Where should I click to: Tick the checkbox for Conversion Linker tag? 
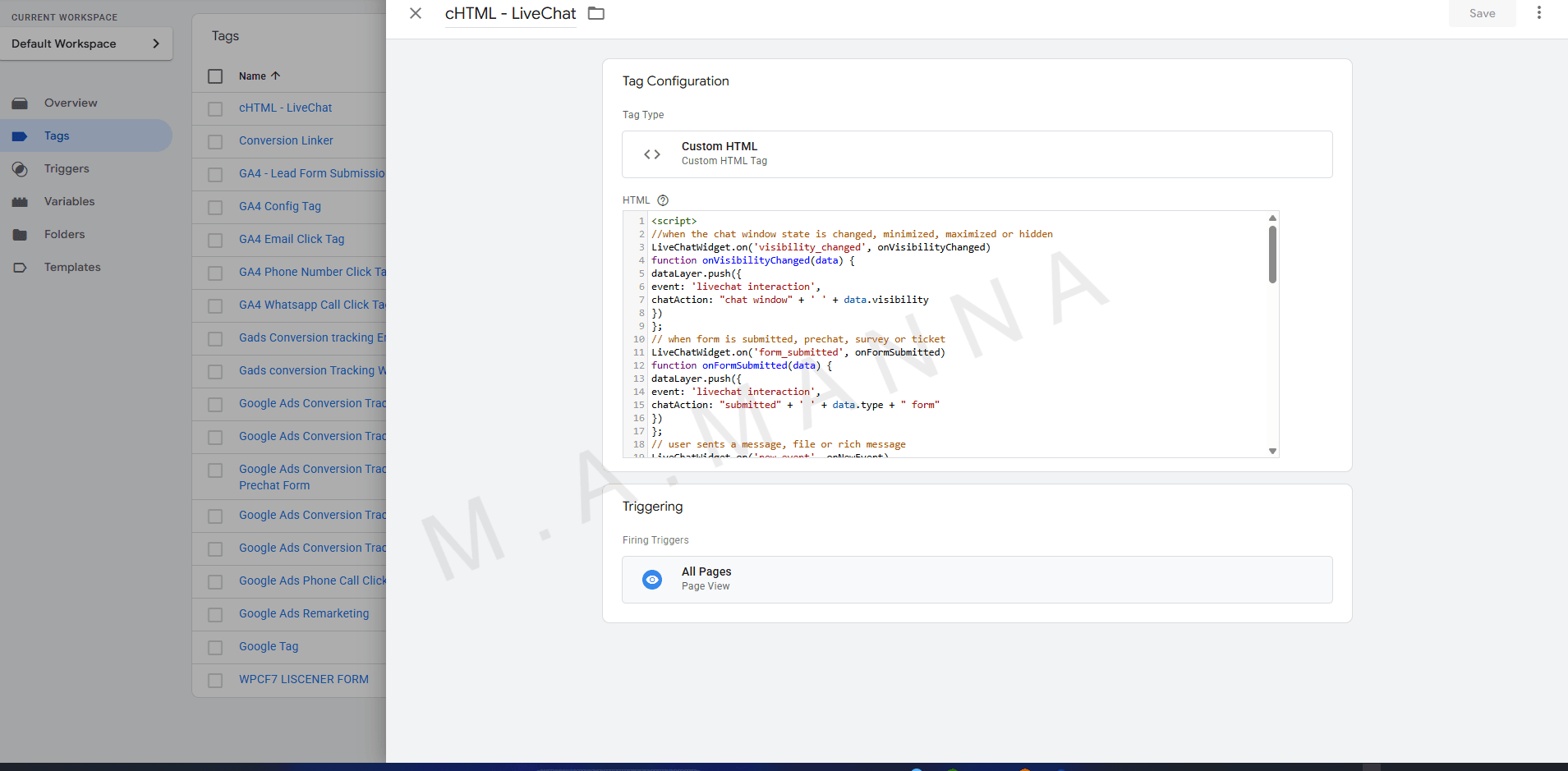(x=215, y=141)
